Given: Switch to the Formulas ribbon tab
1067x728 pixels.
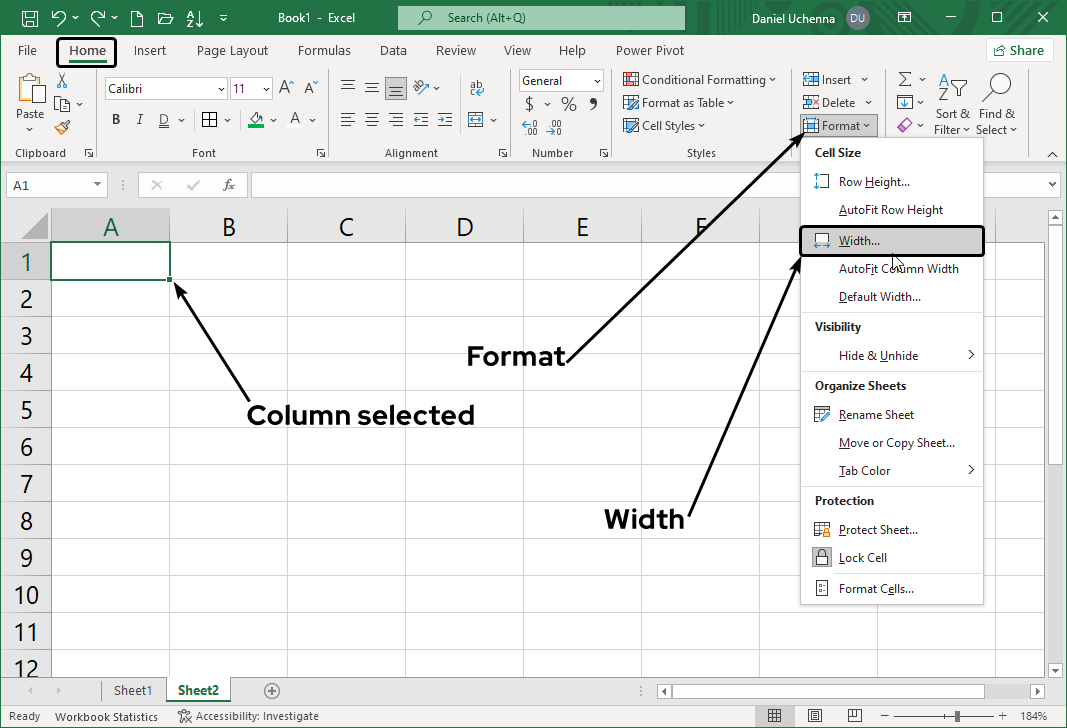Looking at the screenshot, I should point(324,50).
